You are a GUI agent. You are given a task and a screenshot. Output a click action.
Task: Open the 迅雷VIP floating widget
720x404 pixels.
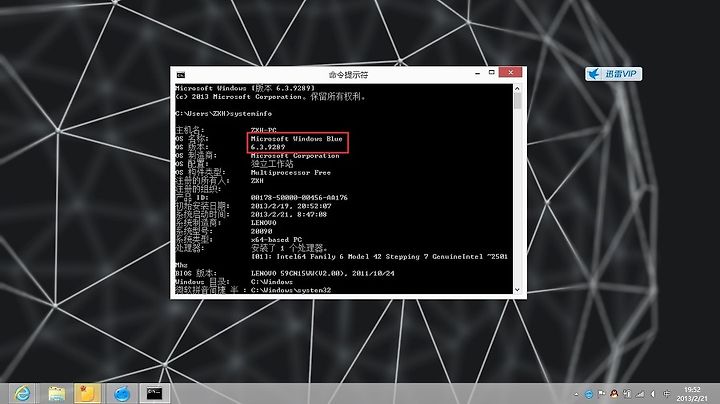[x=613, y=74]
